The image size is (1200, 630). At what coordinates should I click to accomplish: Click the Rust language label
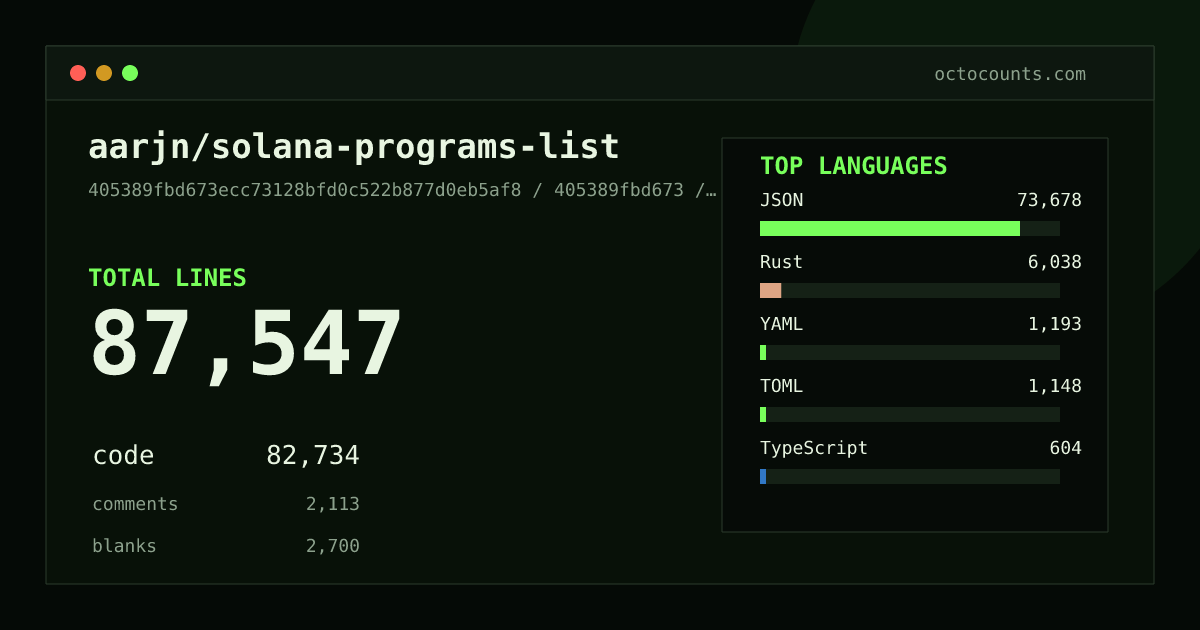click(781, 262)
